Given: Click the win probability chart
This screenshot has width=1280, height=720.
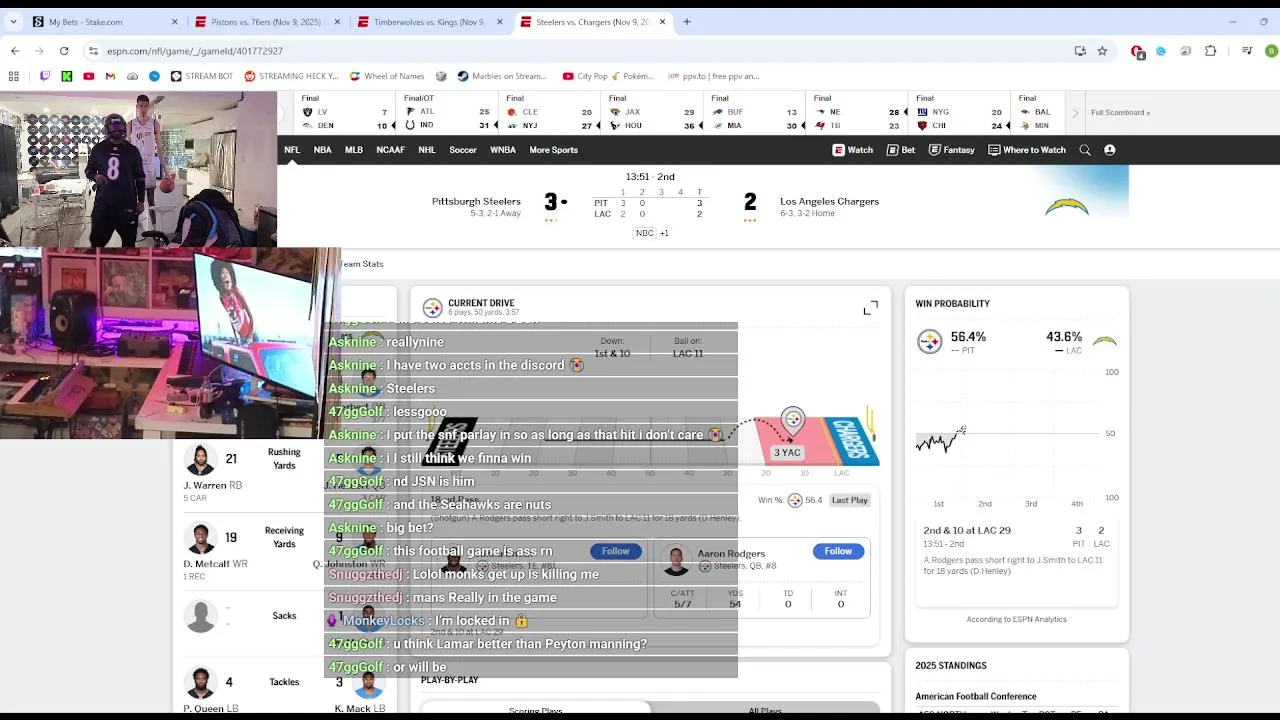Looking at the screenshot, I should click(x=1010, y=435).
